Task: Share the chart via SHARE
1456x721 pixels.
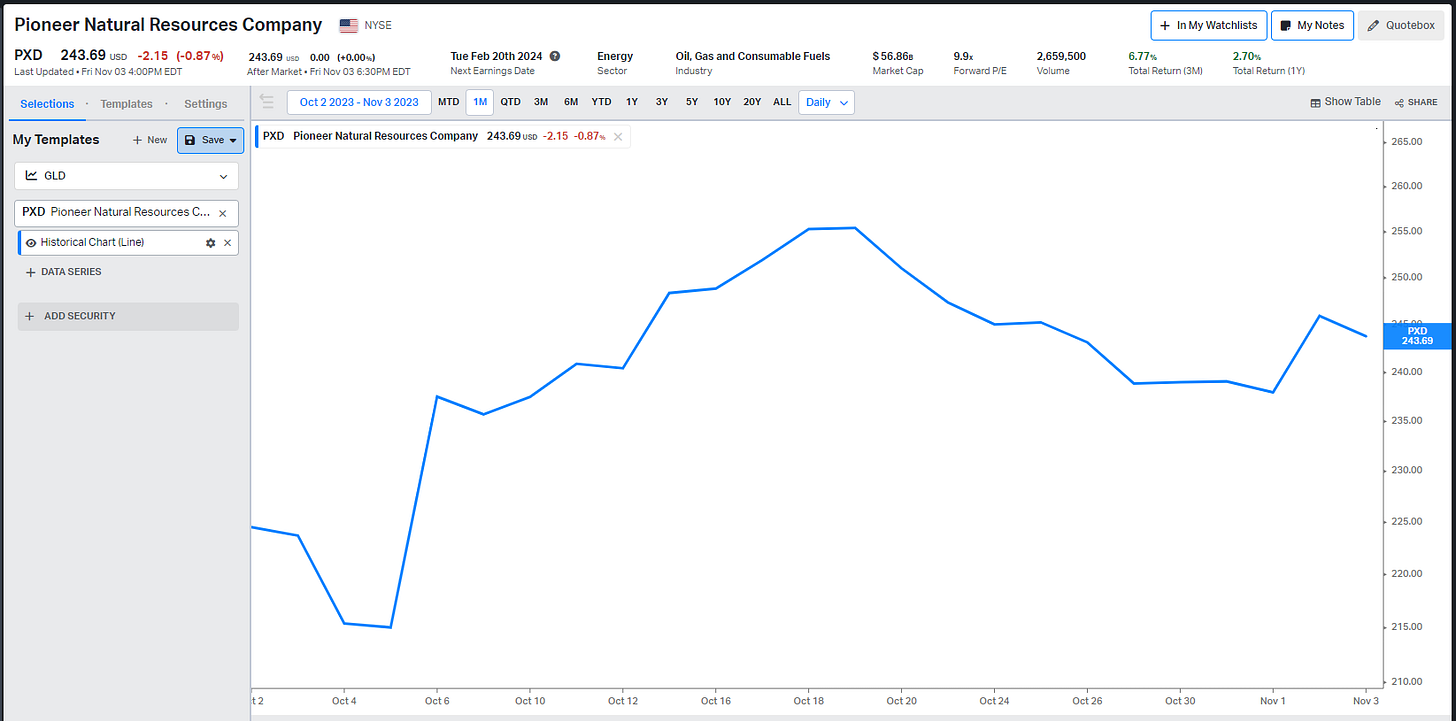Action: pyautogui.click(x=1416, y=102)
